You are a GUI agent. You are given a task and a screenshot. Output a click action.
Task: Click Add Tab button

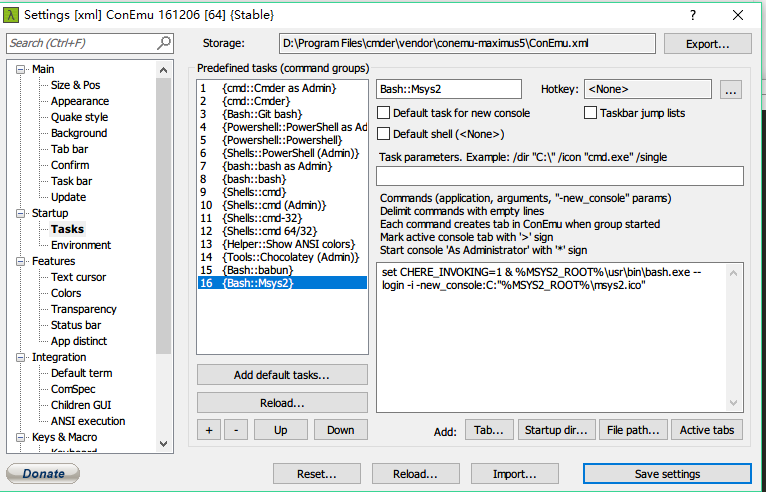489,430
